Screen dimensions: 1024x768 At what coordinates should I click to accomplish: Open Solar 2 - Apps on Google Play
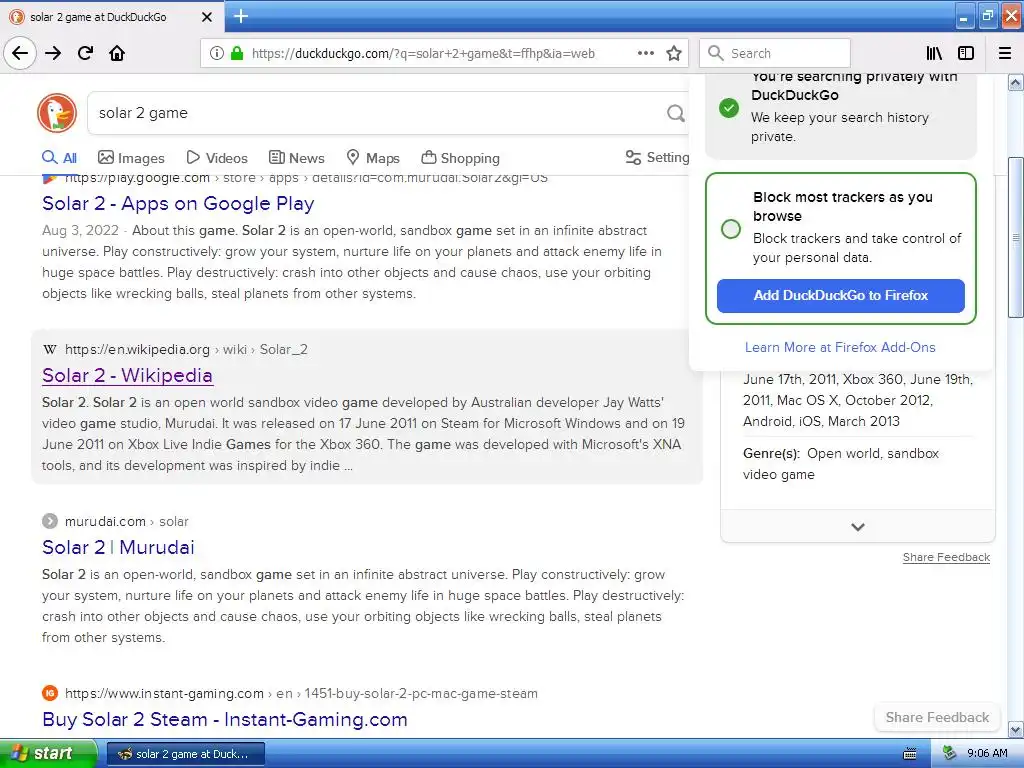coord(178,203)
